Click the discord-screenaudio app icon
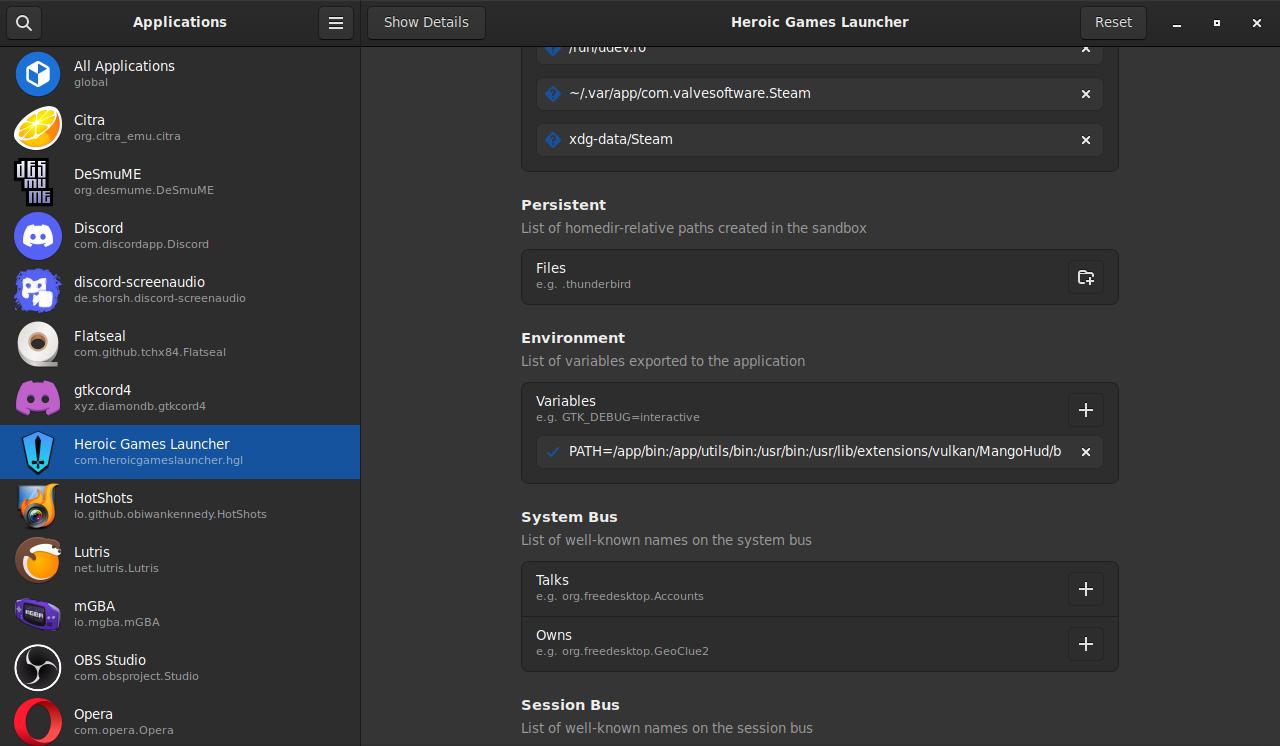 pos(38,290)
